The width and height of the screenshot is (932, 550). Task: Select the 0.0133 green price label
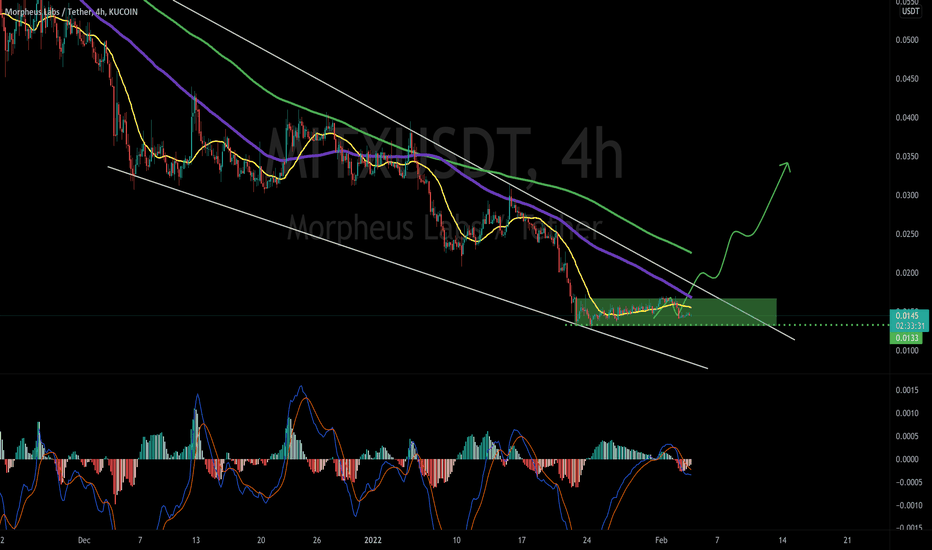click(906, 338)
